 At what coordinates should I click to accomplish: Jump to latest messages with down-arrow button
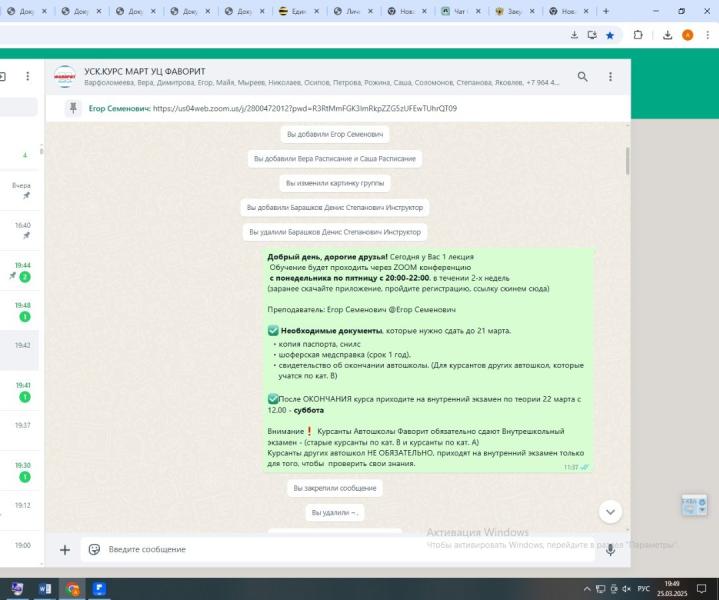(610, 512)
